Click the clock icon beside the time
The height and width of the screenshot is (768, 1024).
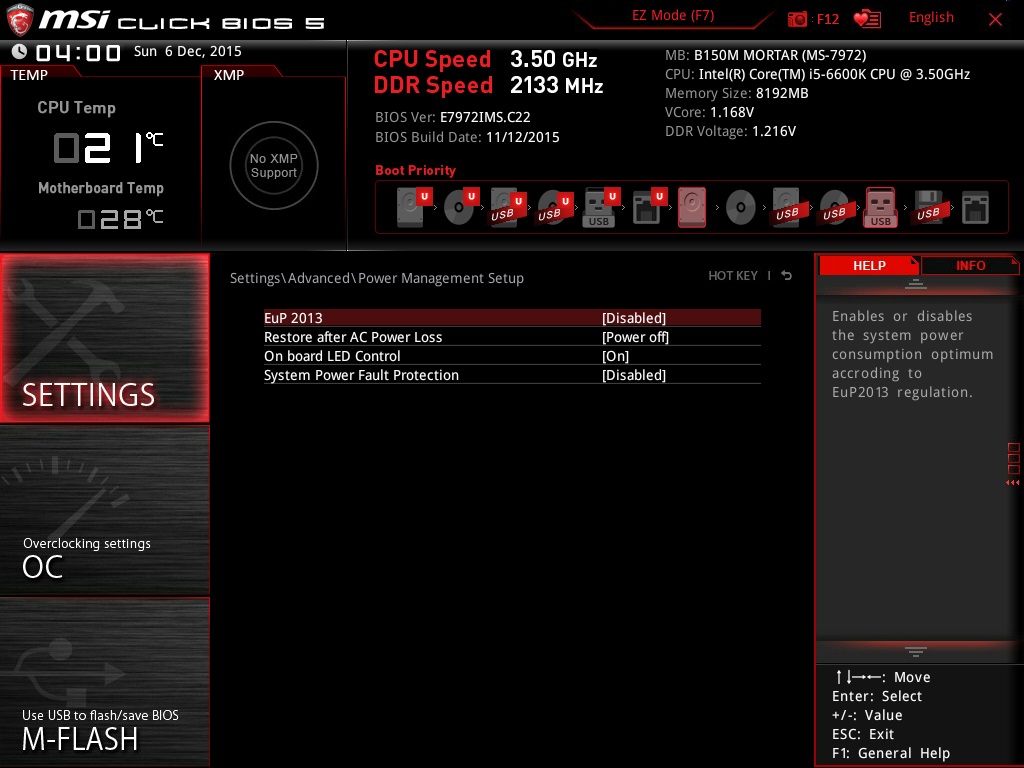[x=20, y=52]
